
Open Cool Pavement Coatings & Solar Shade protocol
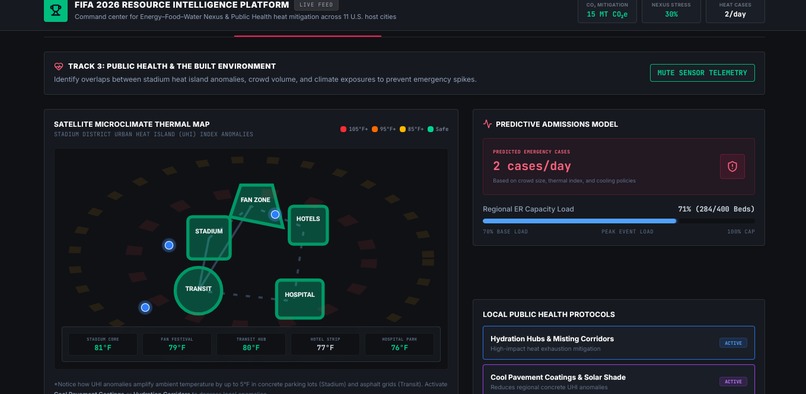point(618,380)
